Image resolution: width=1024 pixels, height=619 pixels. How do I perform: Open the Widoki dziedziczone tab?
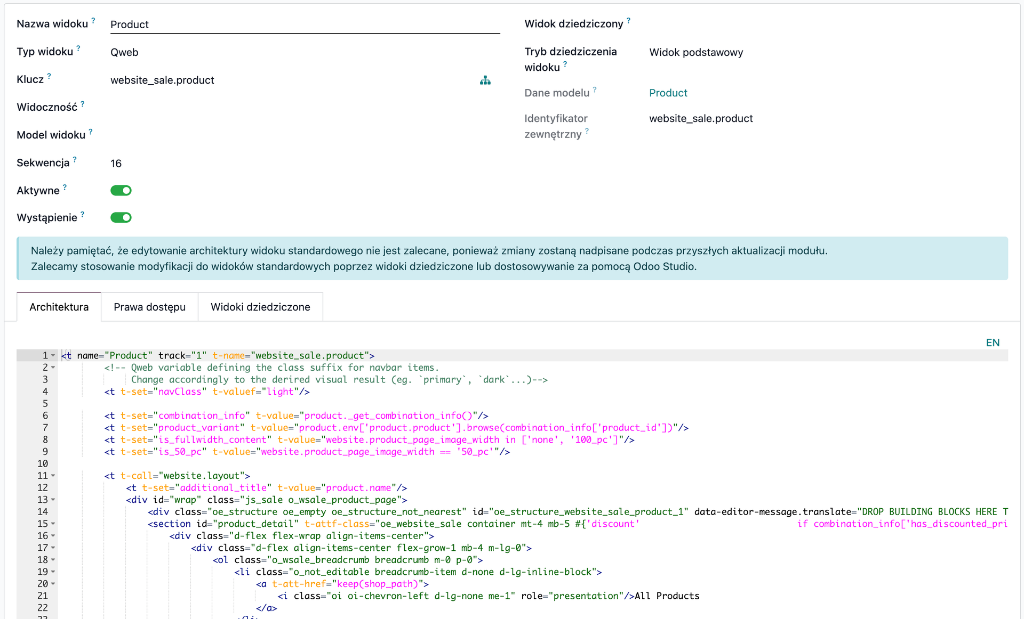[260, 307]
